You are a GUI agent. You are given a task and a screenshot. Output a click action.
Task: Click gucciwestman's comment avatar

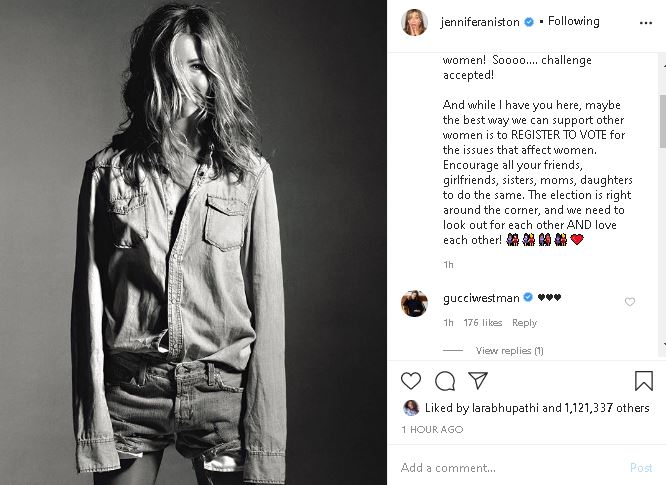(415, 303)
